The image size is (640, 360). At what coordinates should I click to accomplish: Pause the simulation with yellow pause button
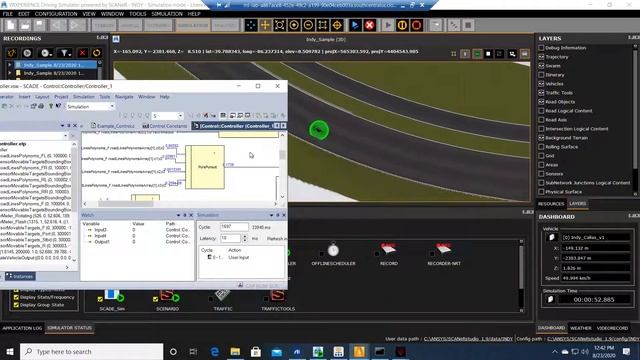402,25
